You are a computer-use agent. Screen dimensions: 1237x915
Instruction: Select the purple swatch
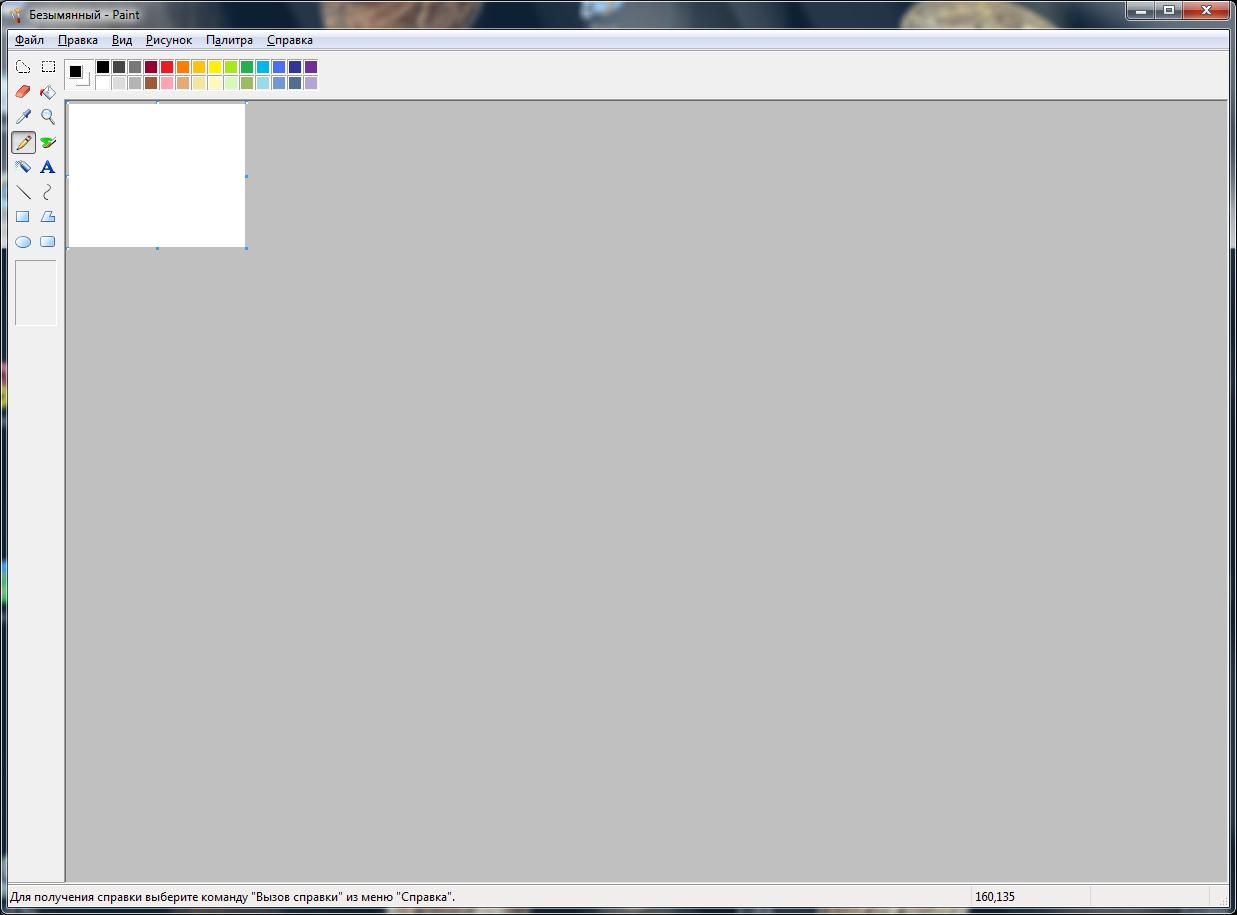311,67
